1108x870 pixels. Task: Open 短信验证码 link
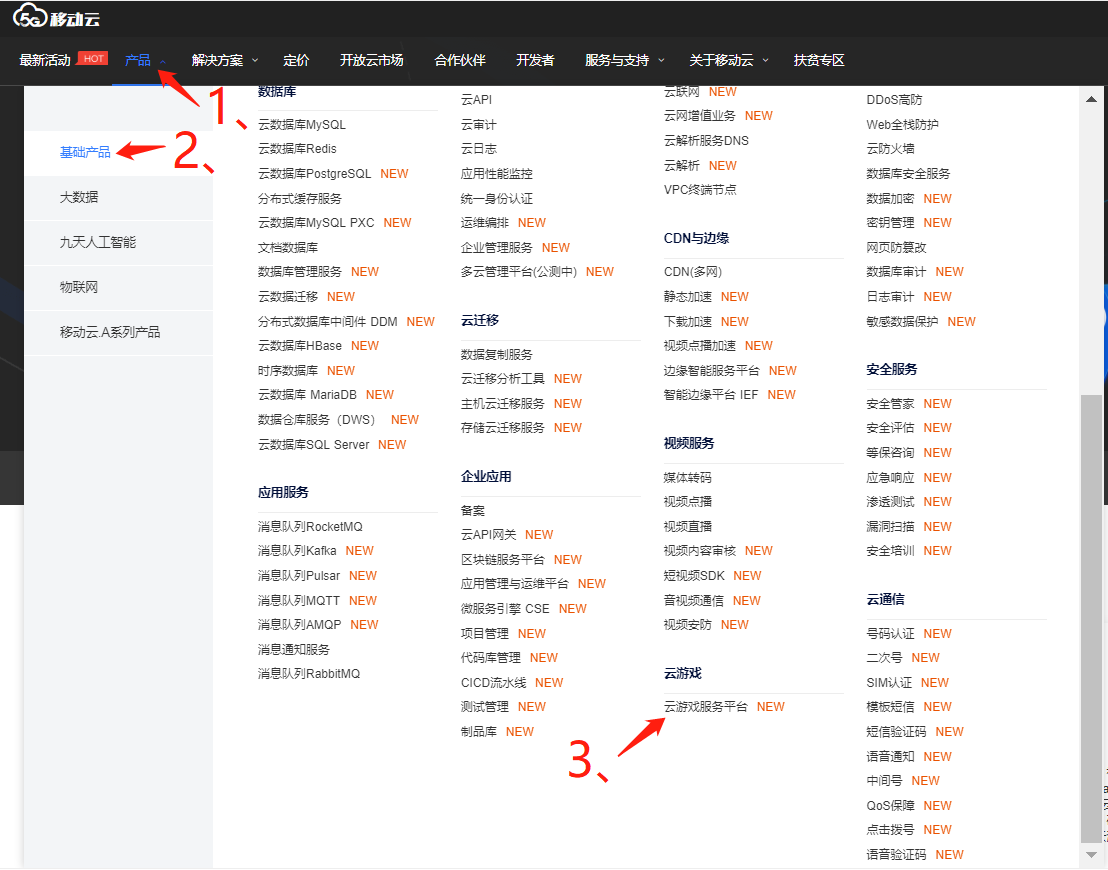896,731
